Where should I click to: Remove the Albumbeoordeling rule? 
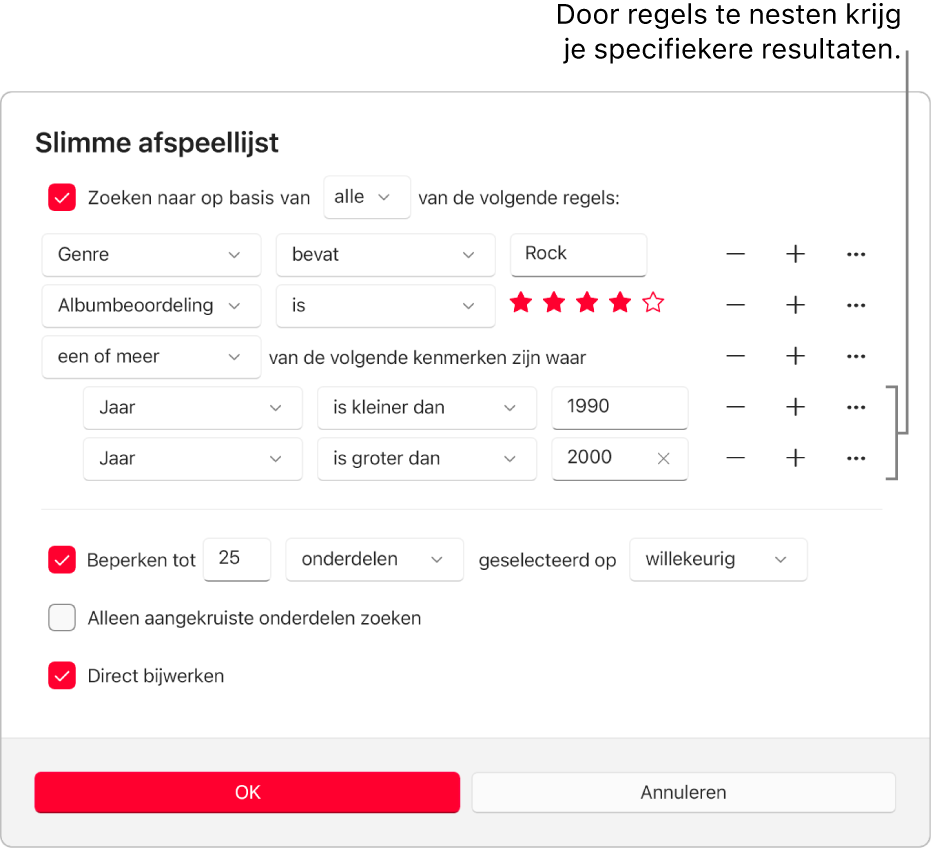pyautogui.click(x=735, y=306)
